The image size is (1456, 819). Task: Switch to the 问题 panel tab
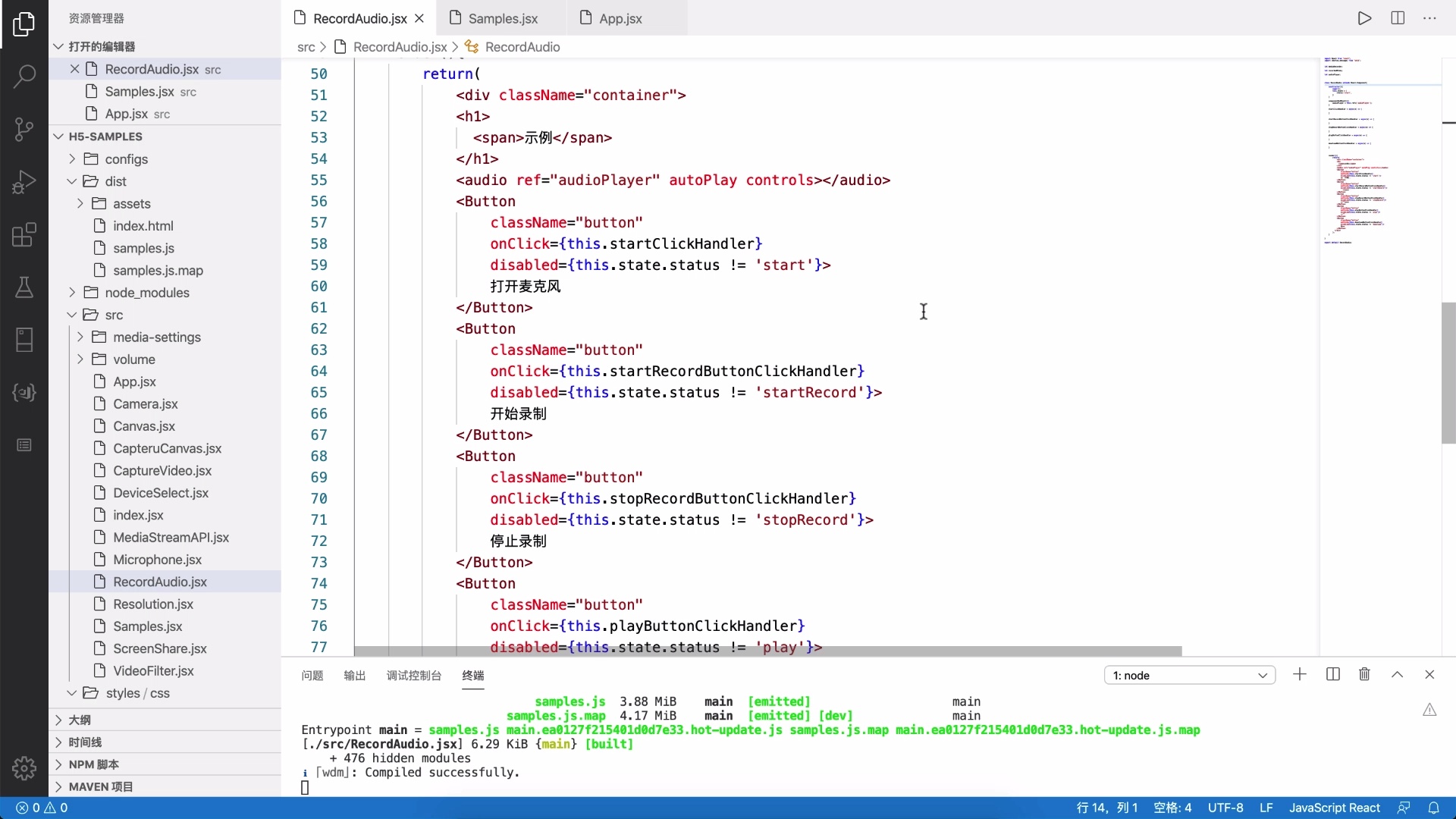[x=312, y=675]
